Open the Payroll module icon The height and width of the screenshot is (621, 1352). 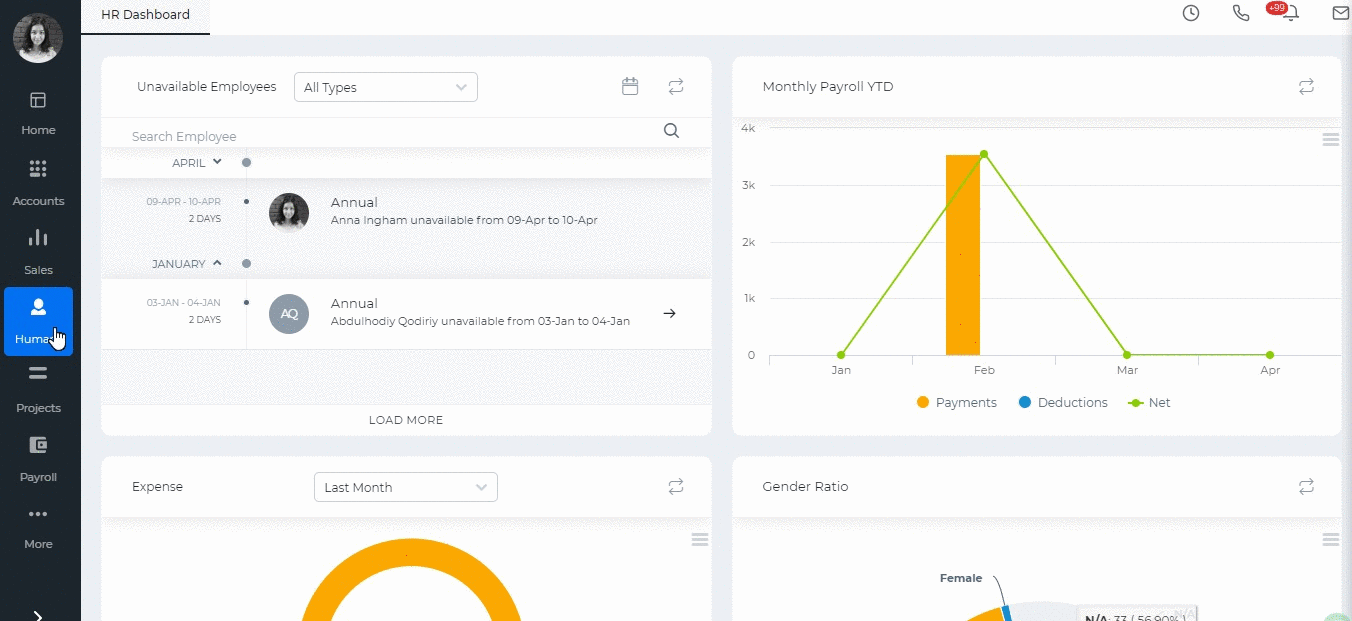click(38, 445)
